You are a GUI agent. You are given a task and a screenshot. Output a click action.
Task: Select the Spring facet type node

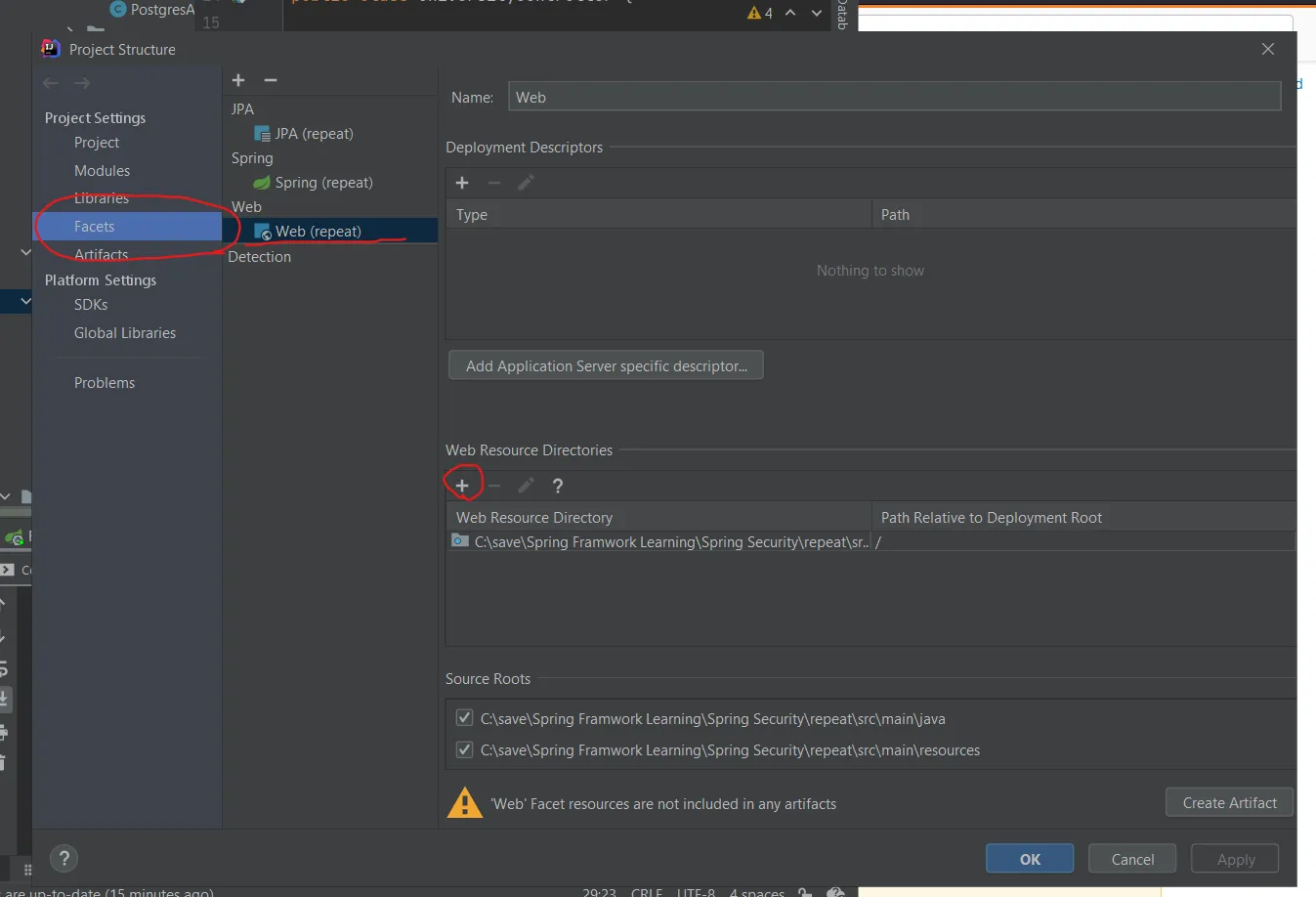point(252,158)
